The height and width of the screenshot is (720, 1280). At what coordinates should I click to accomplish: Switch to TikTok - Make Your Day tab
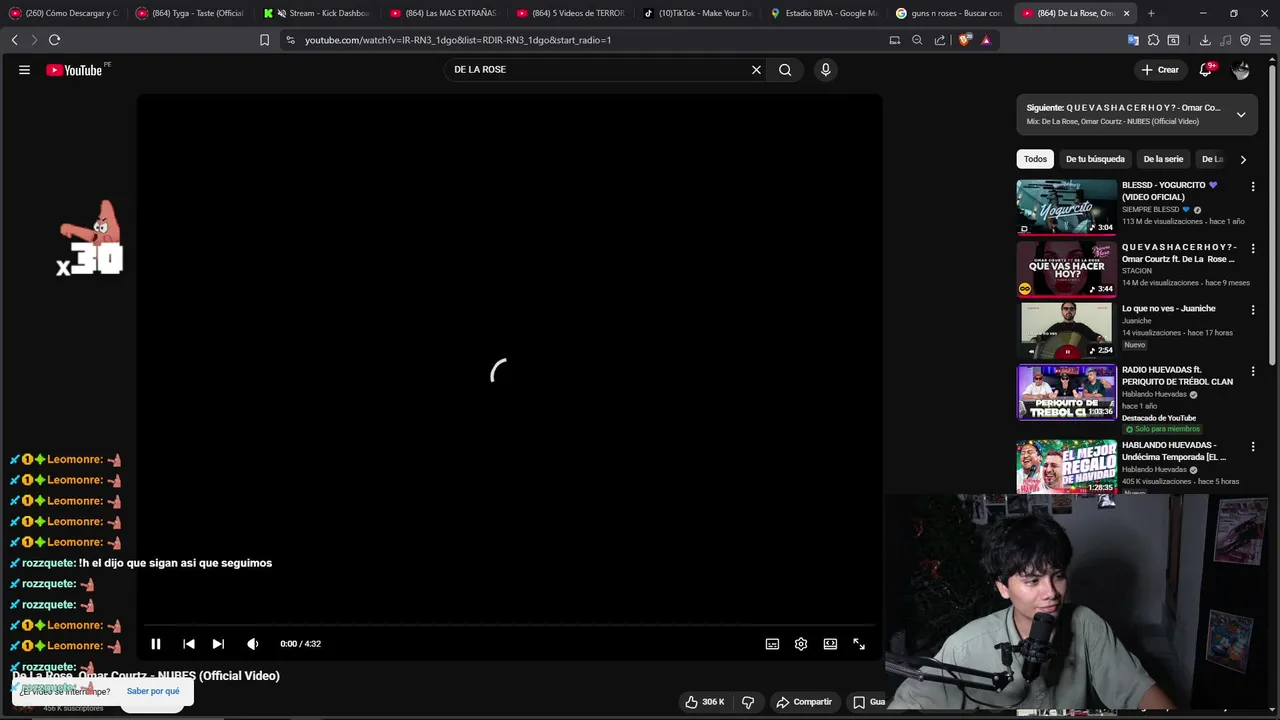click(x=697, y=13)
